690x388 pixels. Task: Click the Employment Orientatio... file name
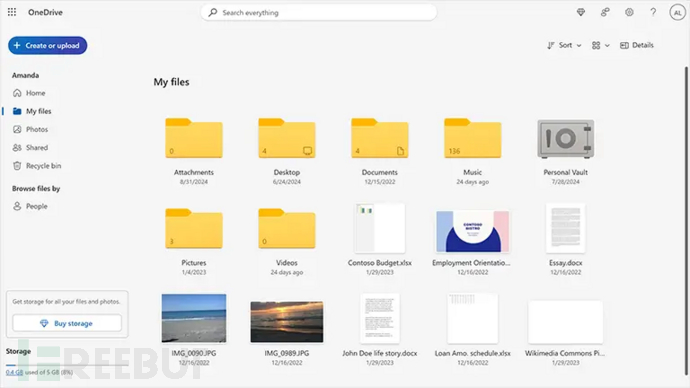tap(471, 263)
